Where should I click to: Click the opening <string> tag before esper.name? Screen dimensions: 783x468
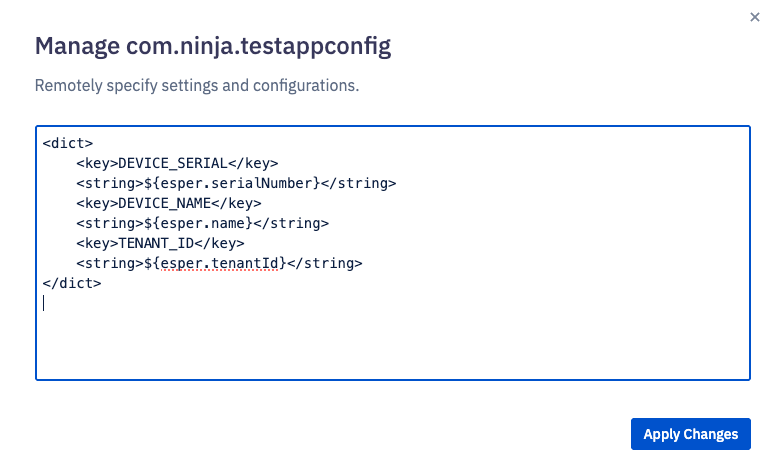105,223
